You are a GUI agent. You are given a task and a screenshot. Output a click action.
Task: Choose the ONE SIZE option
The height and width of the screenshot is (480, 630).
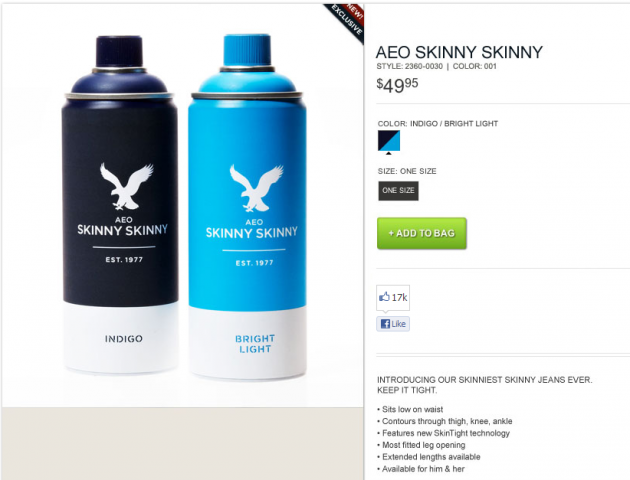[x=398, y=191]
